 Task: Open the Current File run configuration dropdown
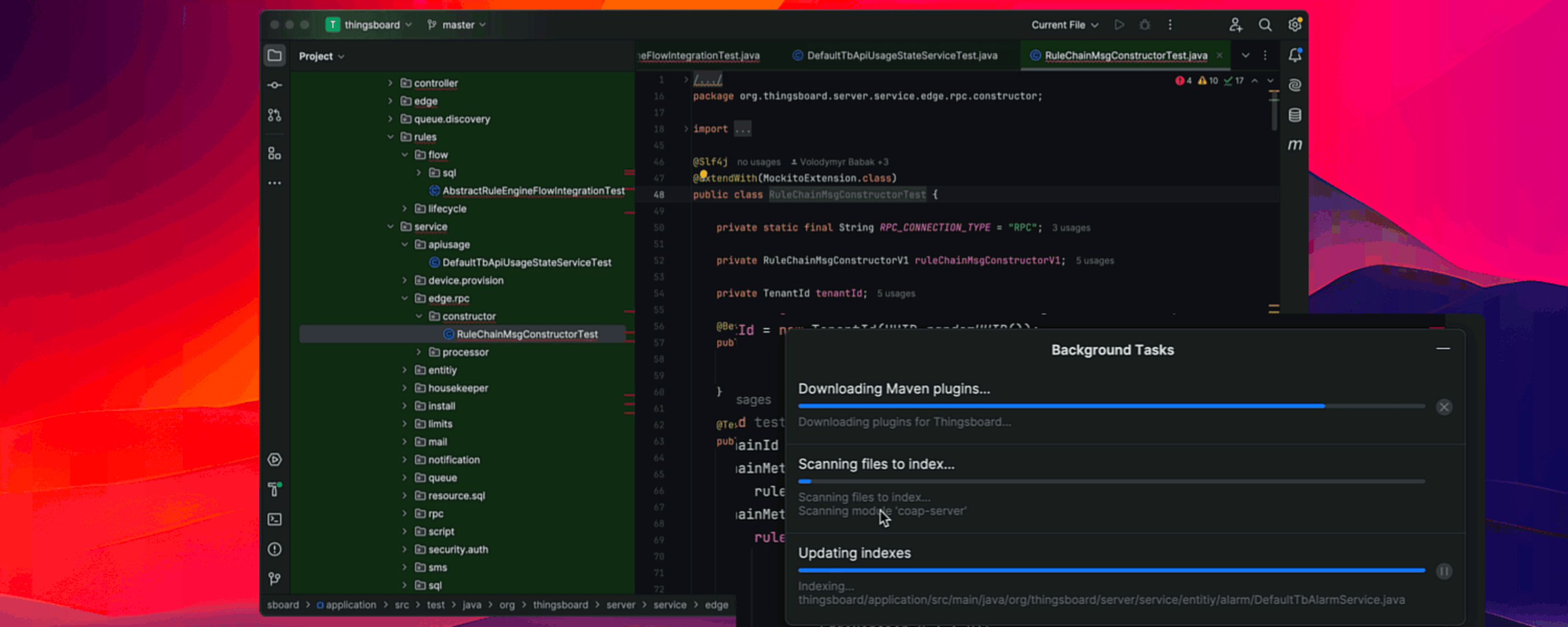pyautogui.click(x=1064, y=25)
